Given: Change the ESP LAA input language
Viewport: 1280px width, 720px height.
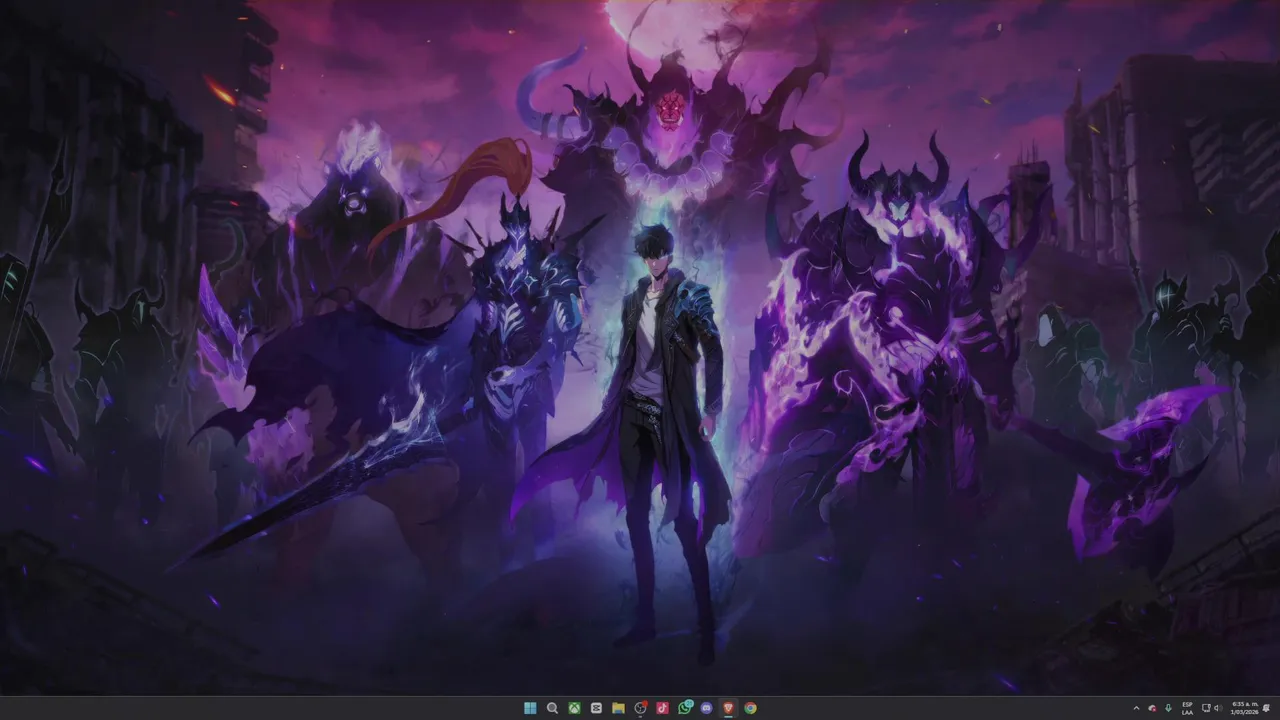Looking at the screenshot, I should point(1187,708).
